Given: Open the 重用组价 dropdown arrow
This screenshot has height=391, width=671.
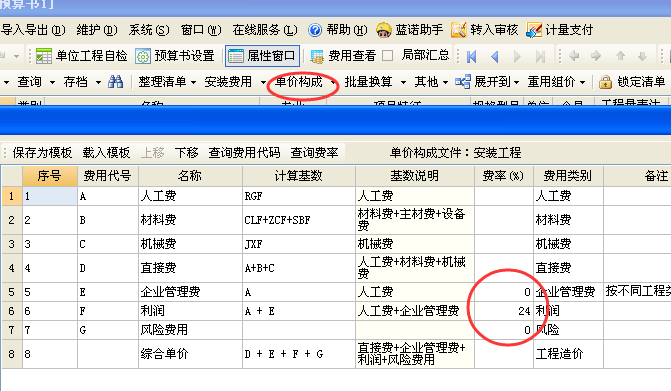Looking at the screenshot, I should [x=582, y=82].
